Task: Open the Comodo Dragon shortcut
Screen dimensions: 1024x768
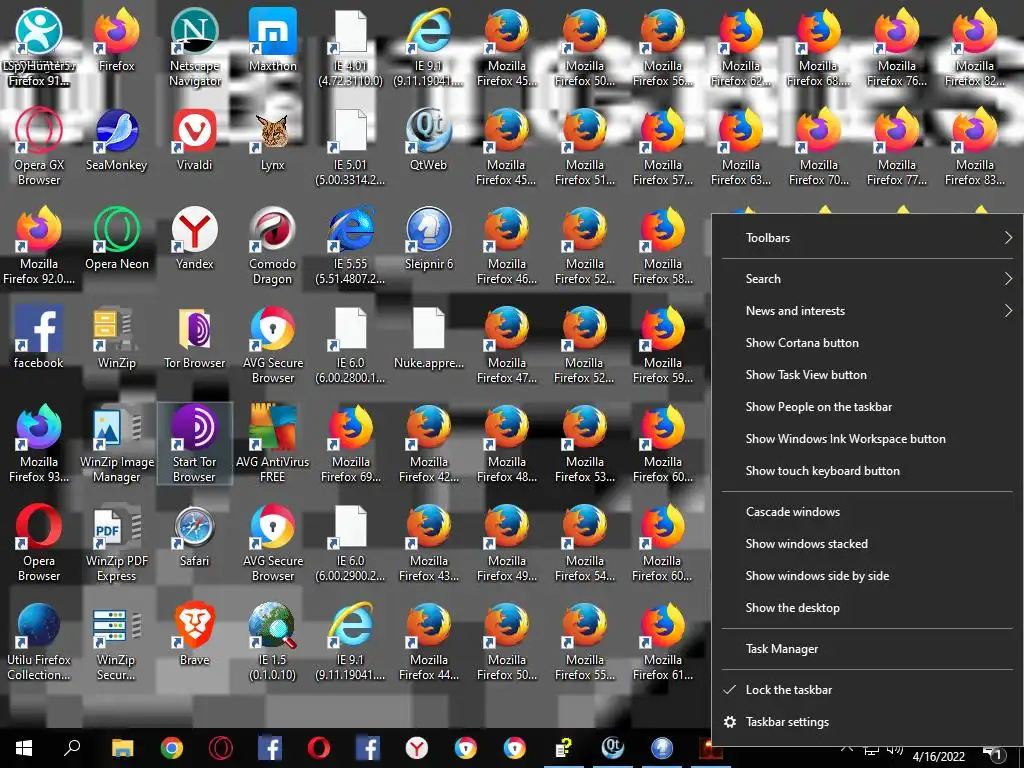Action: [272, 246]
